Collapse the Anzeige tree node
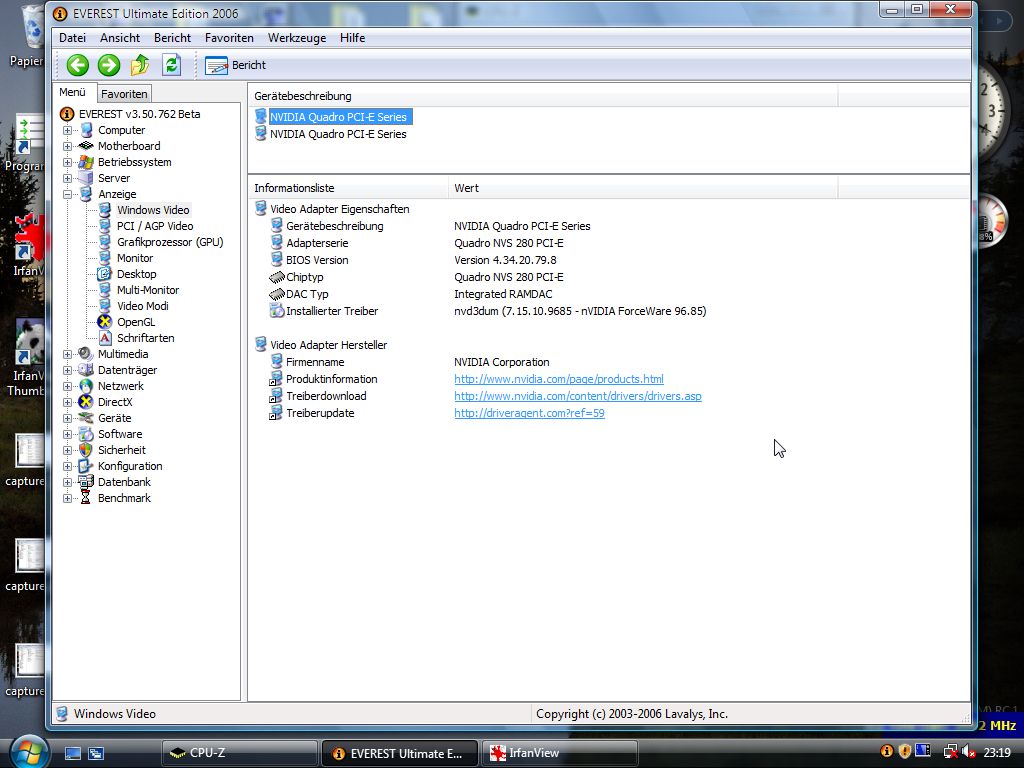The image size is (1024, 768). 67,194
